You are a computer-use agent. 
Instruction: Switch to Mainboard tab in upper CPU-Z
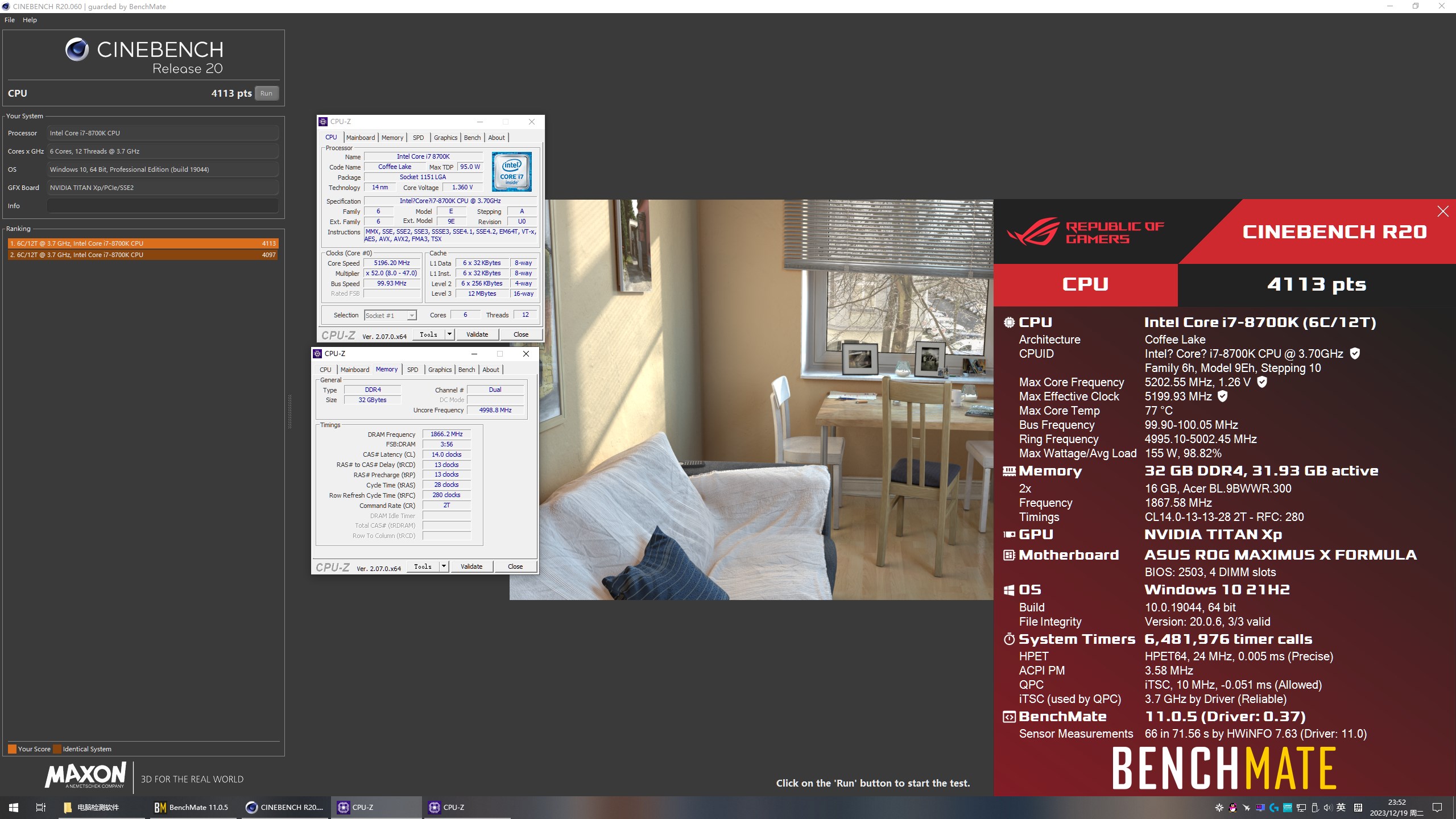[x=361, y=138]
